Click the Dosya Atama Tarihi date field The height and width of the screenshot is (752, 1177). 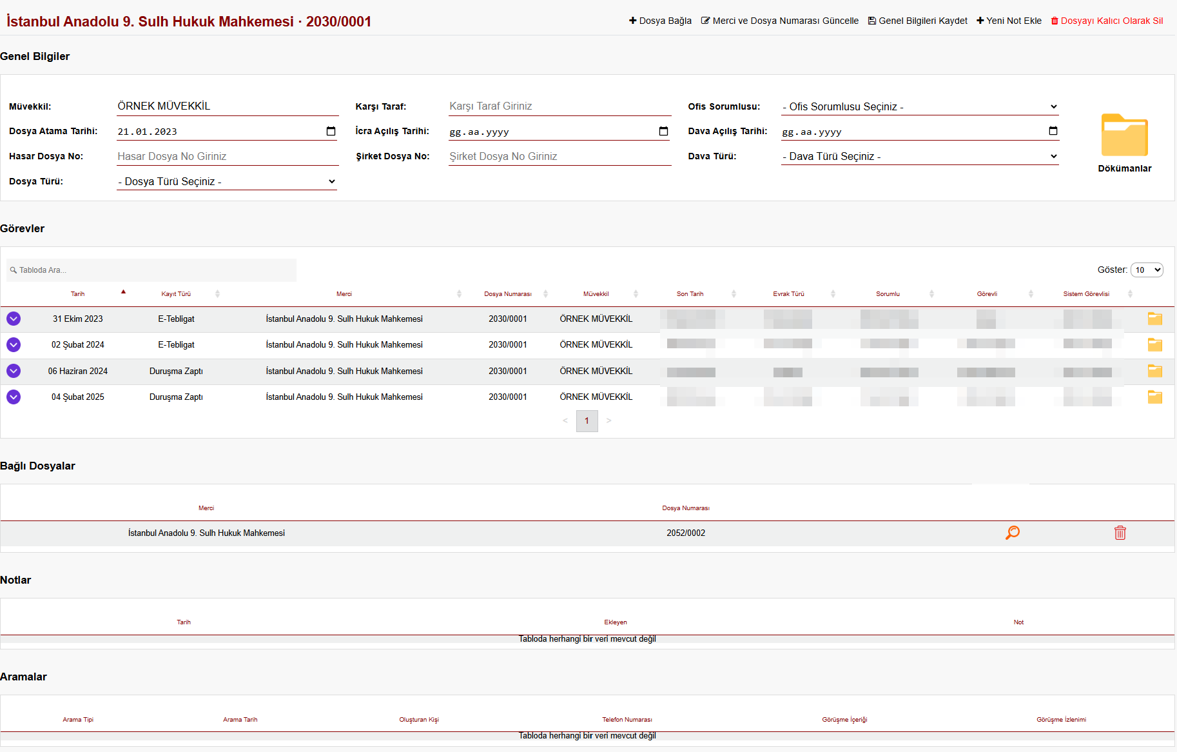point(227,131)
